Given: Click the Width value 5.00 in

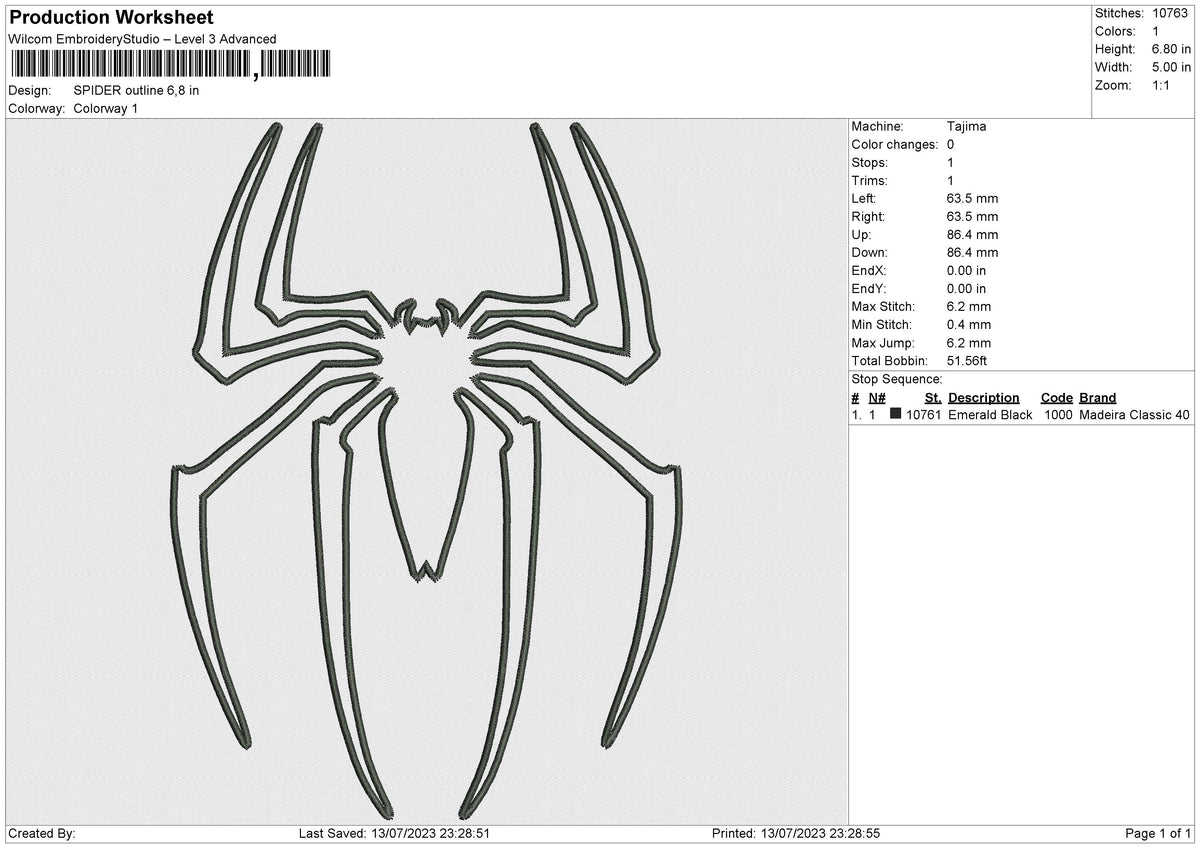Looking at the screenshot, I should pos(1170,67).
